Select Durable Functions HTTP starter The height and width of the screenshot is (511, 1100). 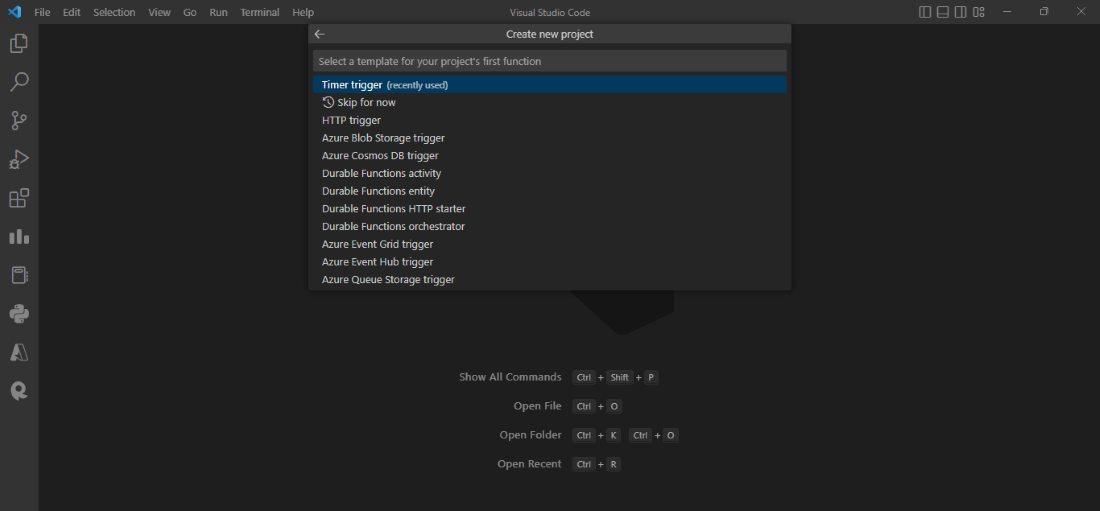(550, 208)
